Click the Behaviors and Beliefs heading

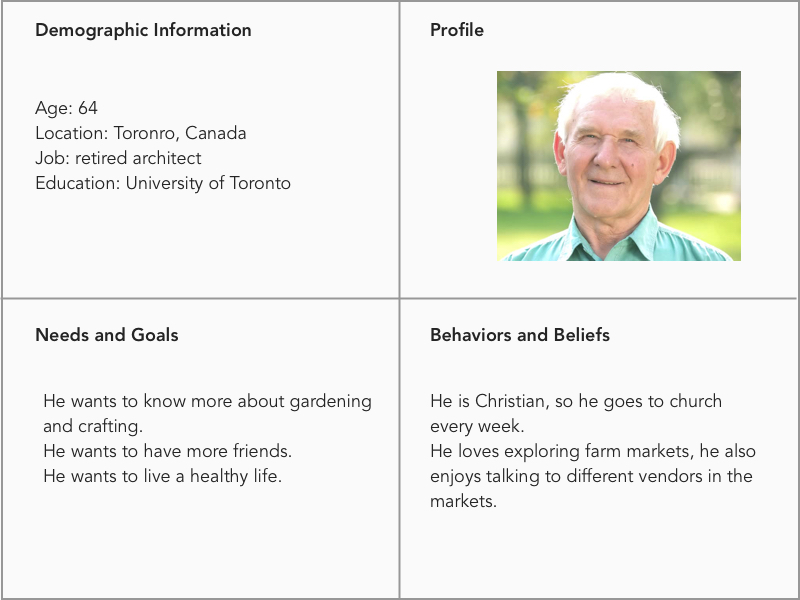click(x=520, y=335)
